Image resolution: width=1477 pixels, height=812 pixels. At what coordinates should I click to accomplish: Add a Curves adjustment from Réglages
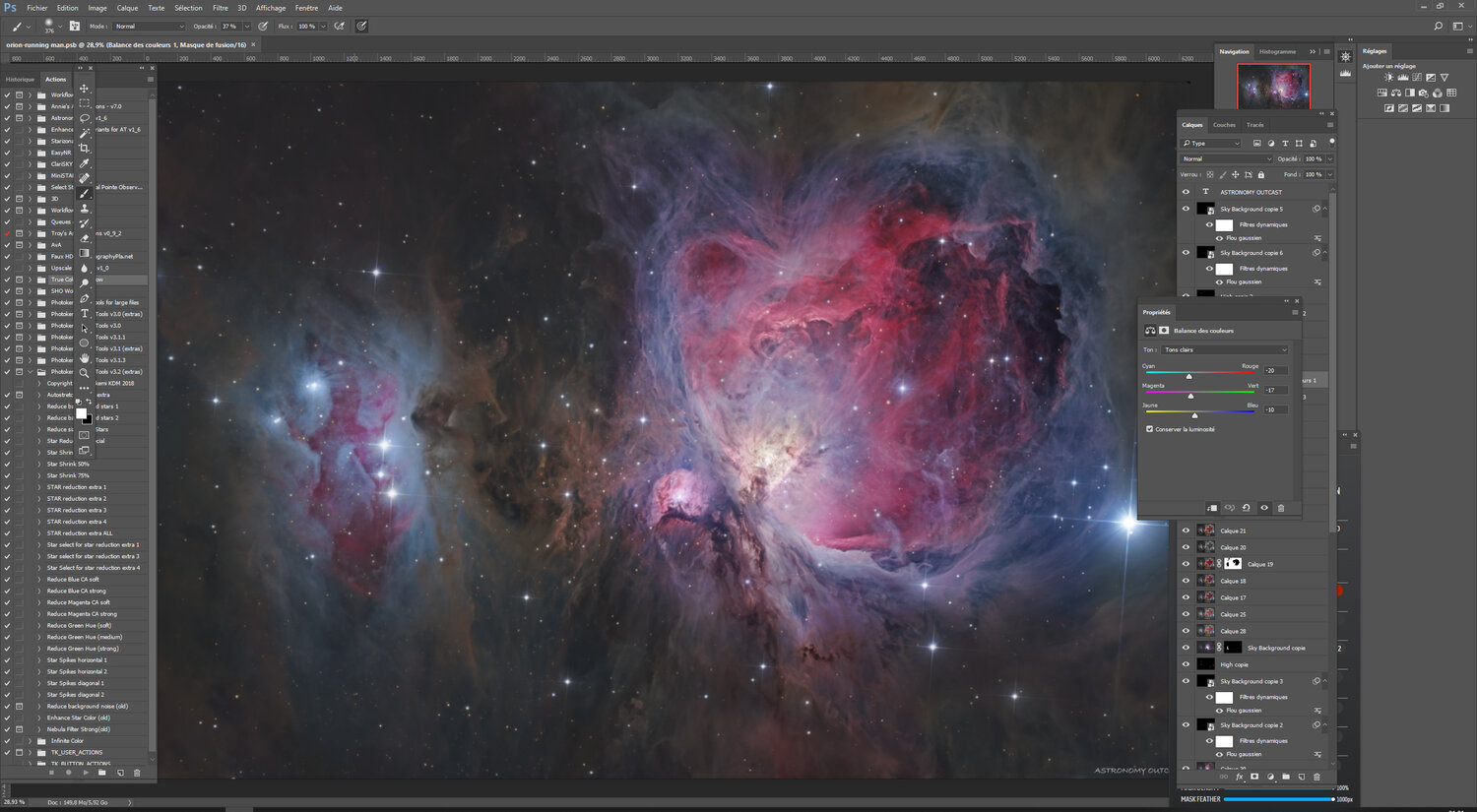point(1417,78)
